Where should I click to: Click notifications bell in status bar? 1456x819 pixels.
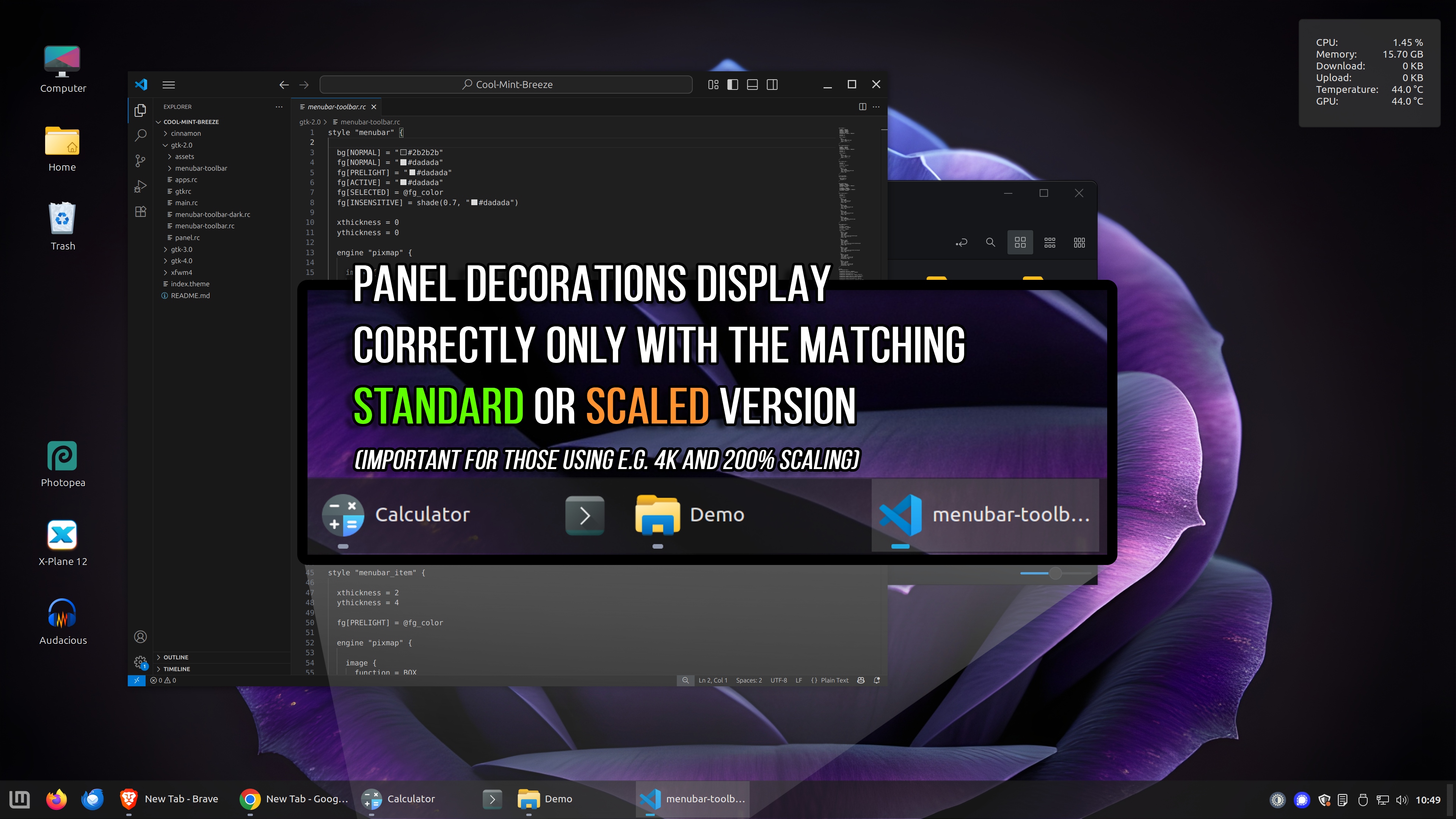point(877,681)
